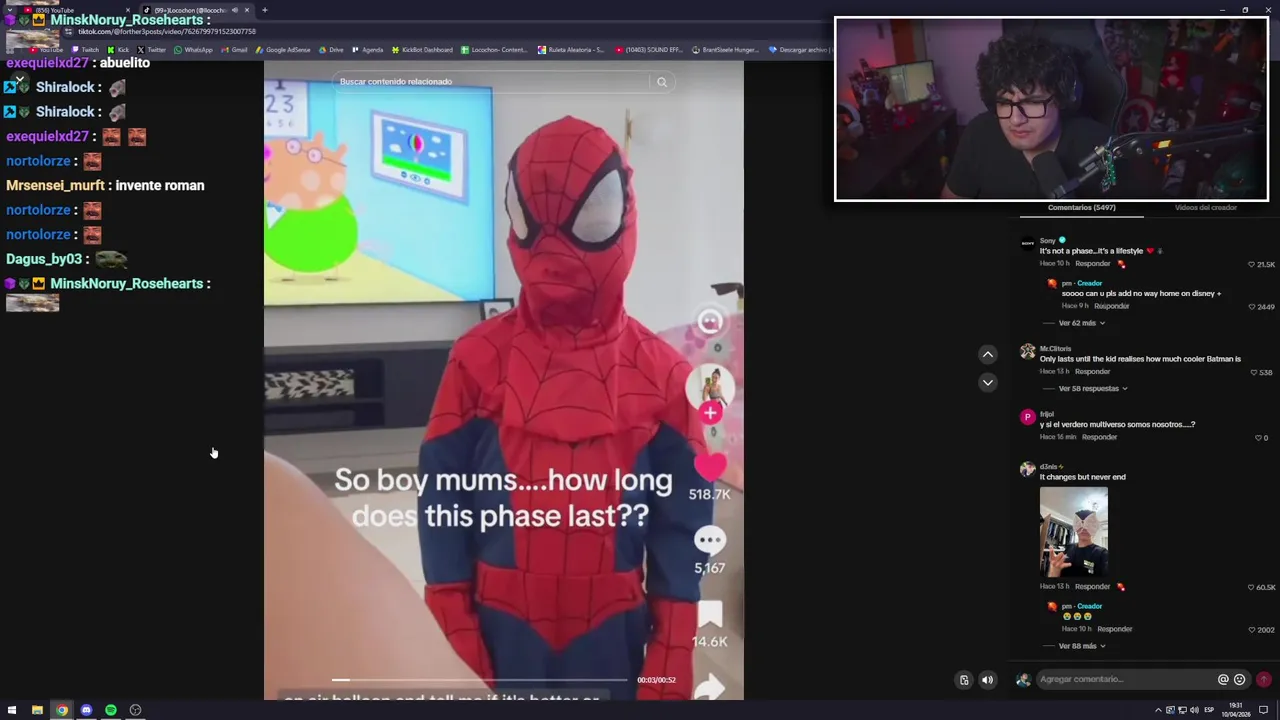Reply to Mr.Clitoris comment with Responder
Viewport: 1280px width, 720px height.
1092,372
